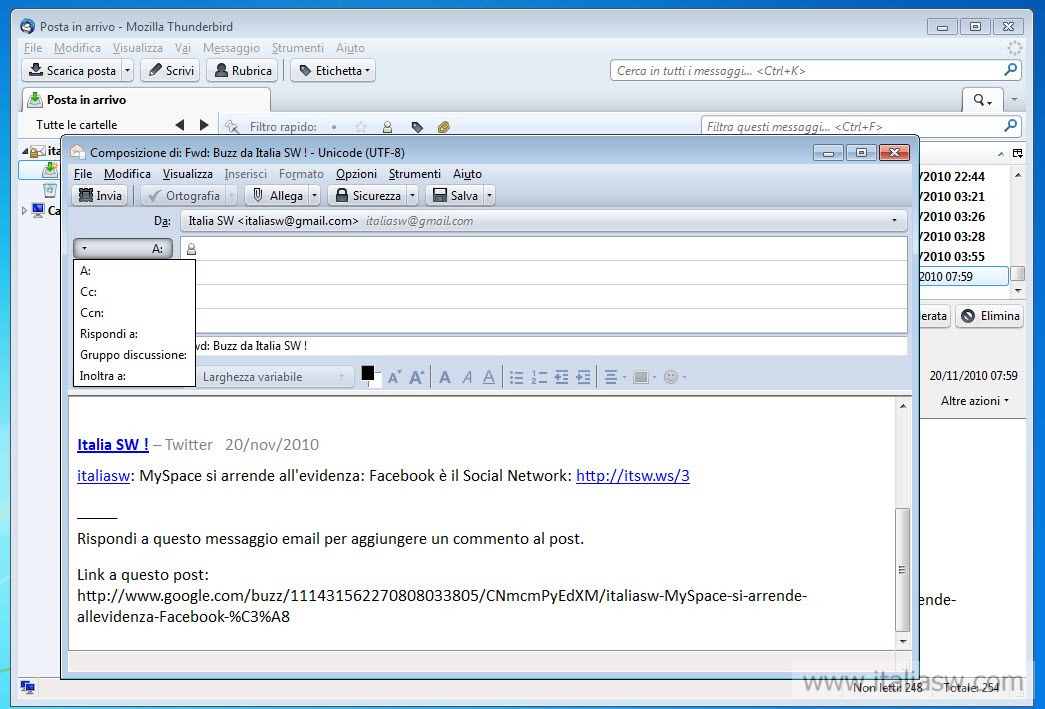This screenshot has width=1045, height=709.
Task: Toggle the contacts quick filter
Action: pyautogui.click(x=387, y=127)
